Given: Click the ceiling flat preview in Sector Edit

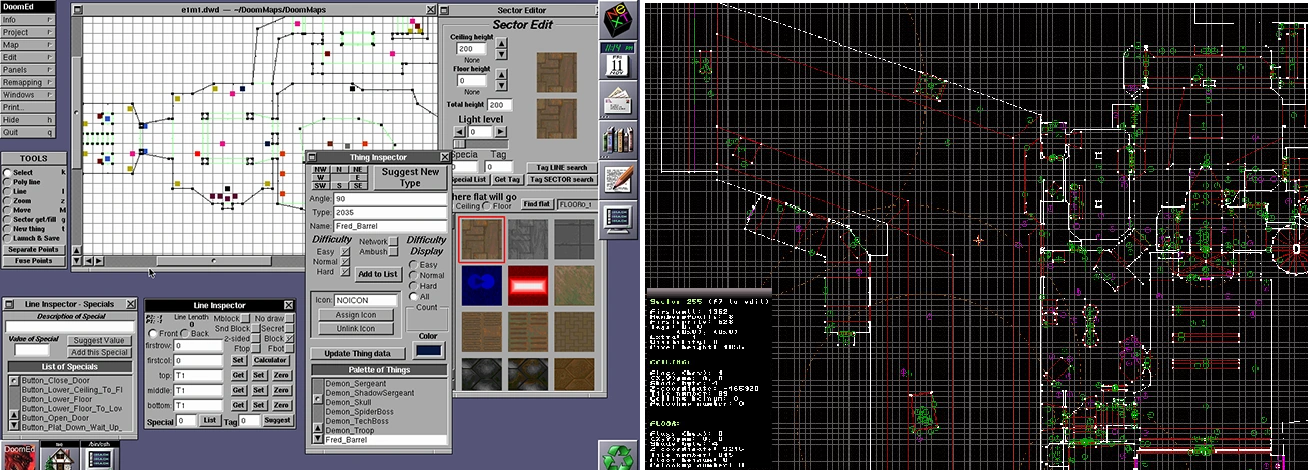Looking at the screenshot, I should coord(555,73).
